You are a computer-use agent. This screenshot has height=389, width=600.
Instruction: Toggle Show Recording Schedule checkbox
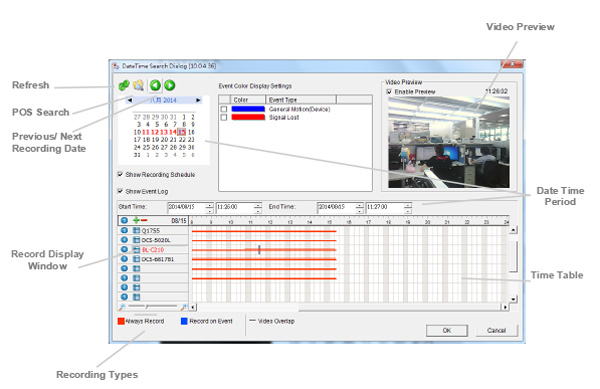coord(120,174)
